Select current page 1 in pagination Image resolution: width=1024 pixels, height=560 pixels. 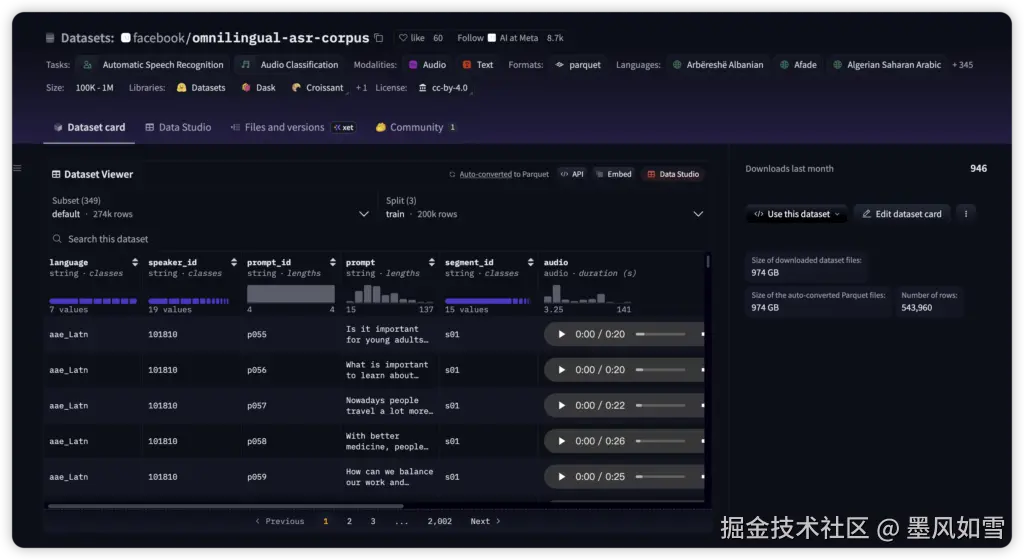(325, 521)
